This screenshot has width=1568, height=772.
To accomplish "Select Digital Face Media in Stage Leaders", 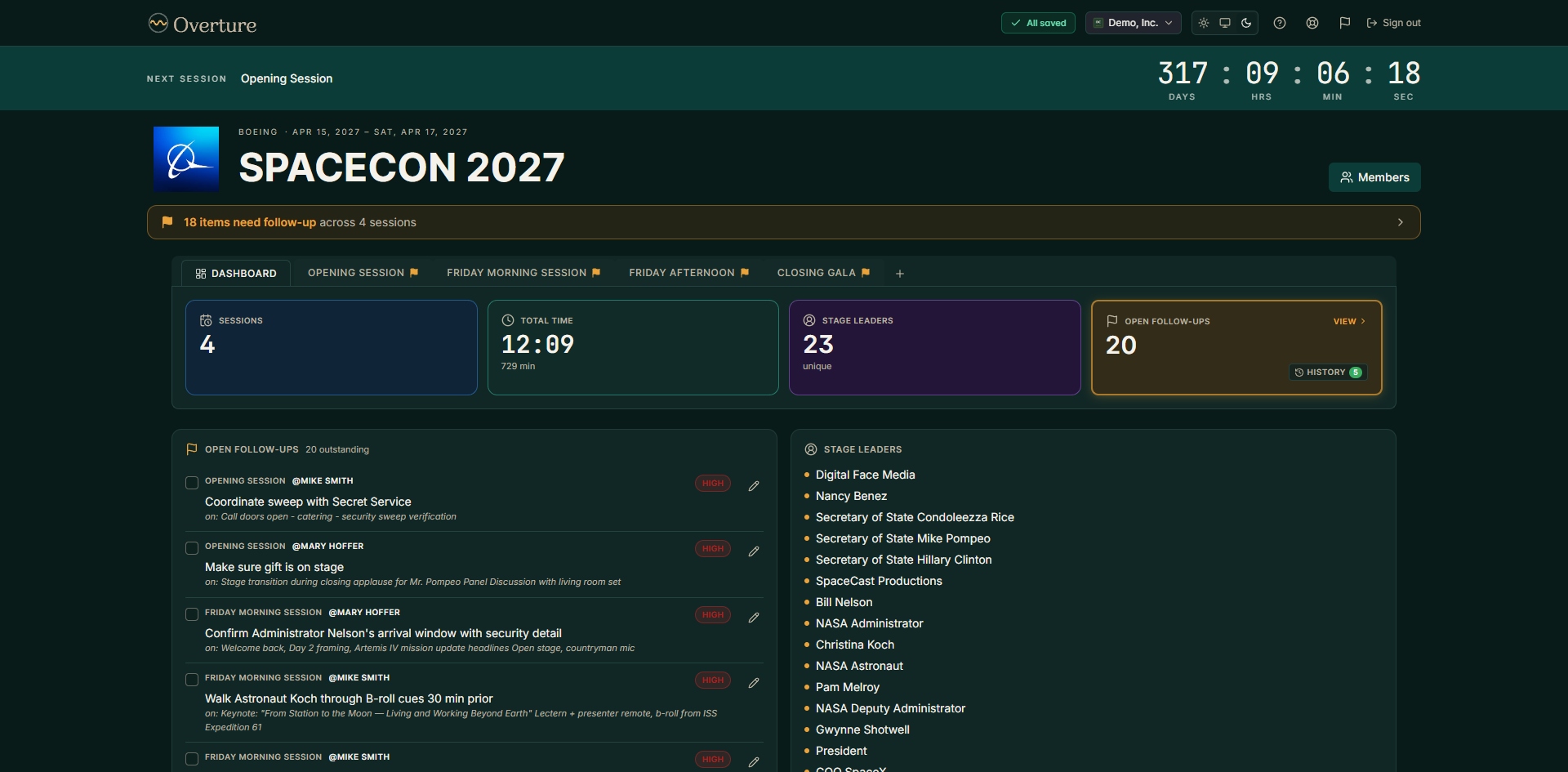I will [865, 475].
